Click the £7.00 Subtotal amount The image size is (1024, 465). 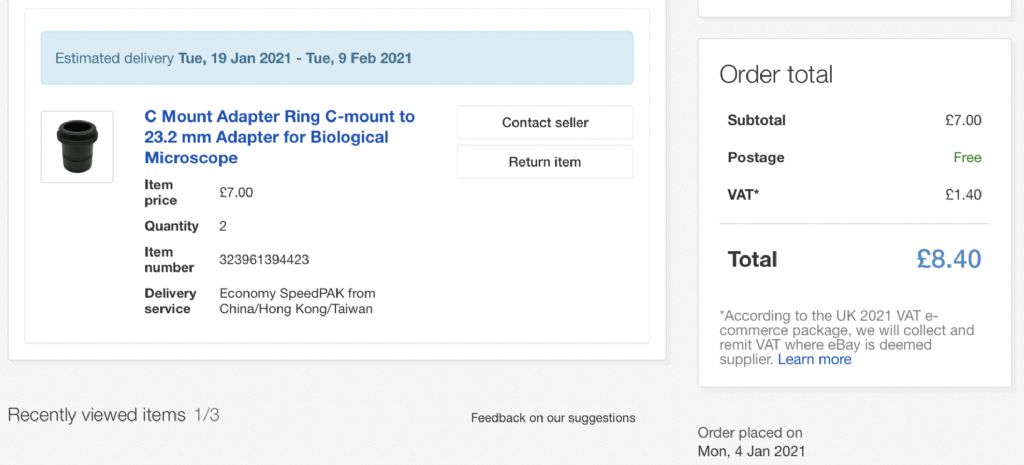point(963,120)
